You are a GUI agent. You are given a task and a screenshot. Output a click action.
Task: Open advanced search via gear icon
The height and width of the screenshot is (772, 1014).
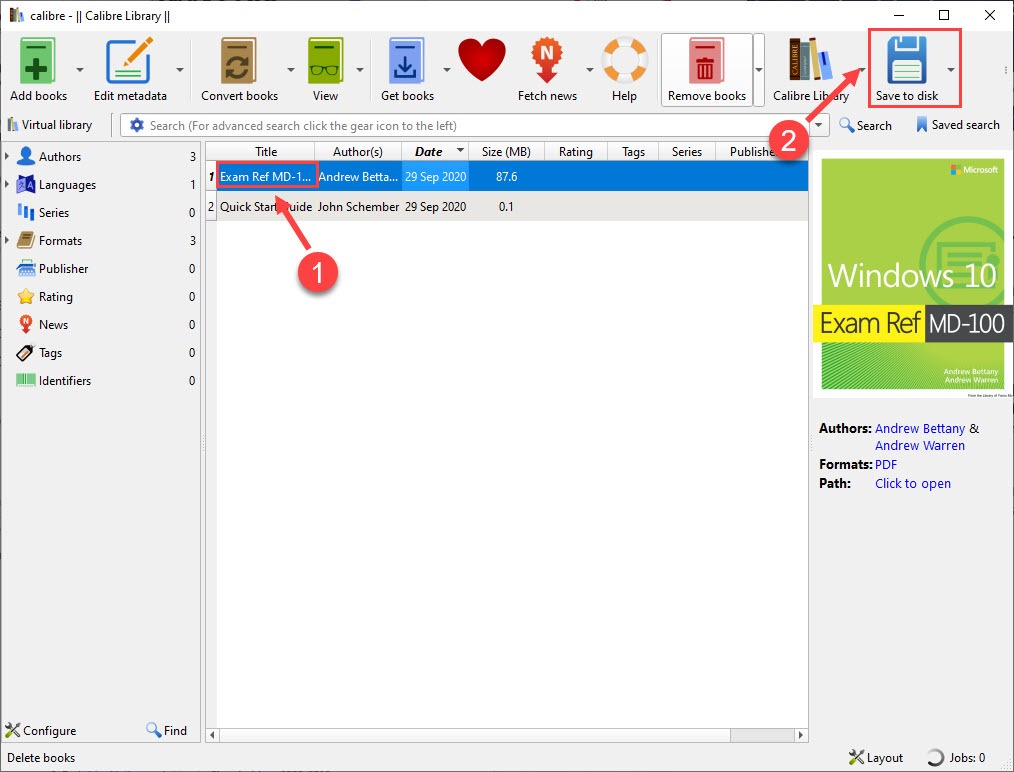coord(136,125)
